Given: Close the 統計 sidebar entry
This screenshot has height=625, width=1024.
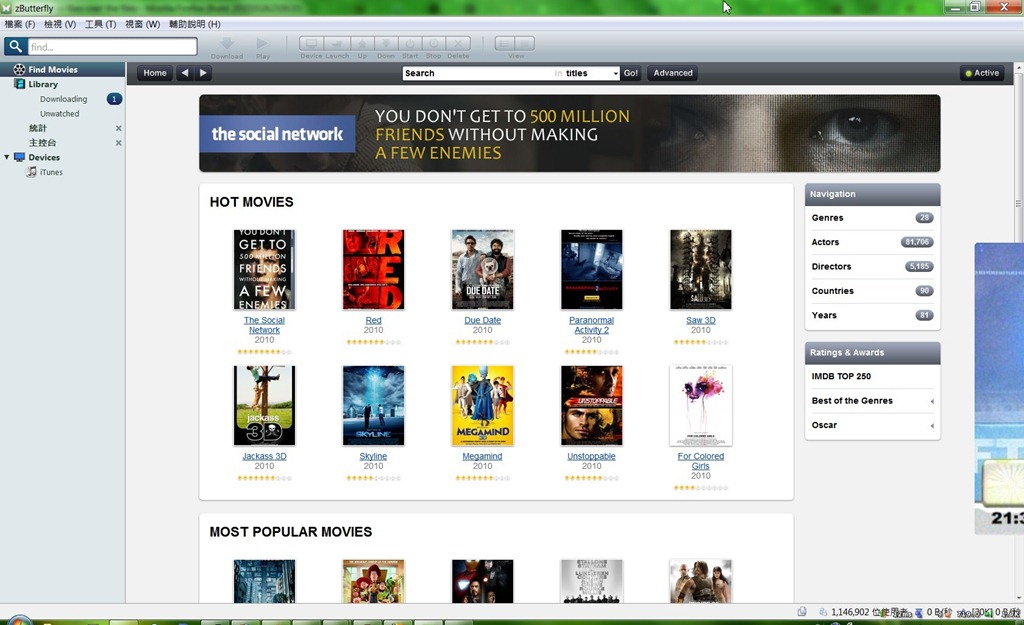Looking at the screenshot, I should point(118,128).
